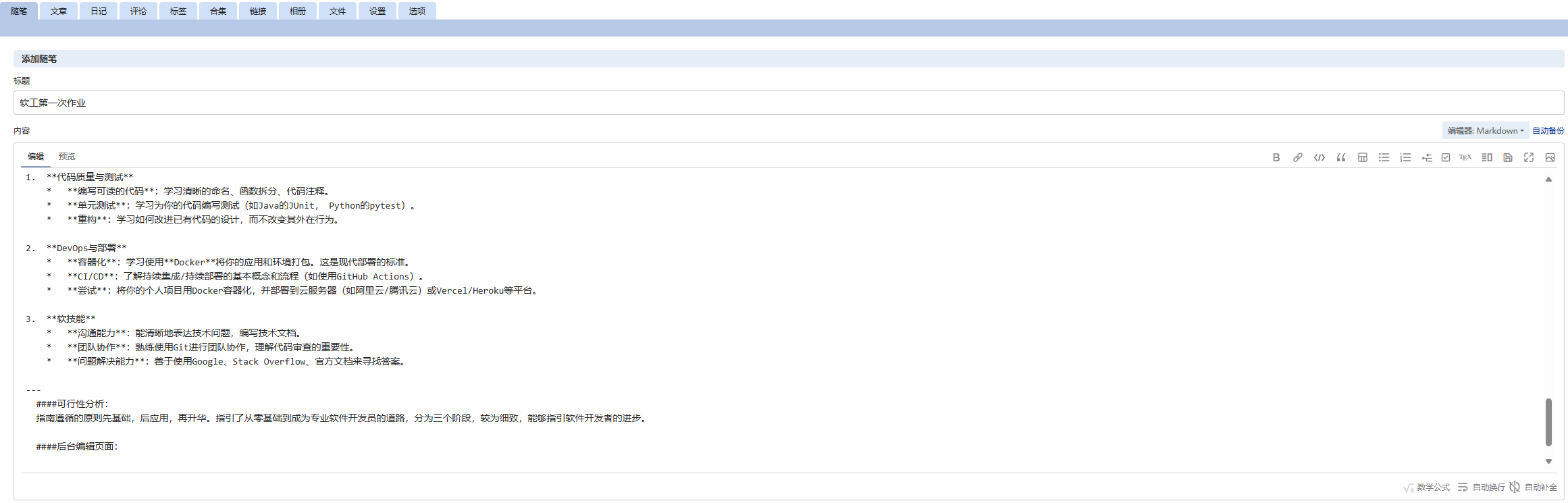Open the 文章 tab

click(x=59, y=11)
